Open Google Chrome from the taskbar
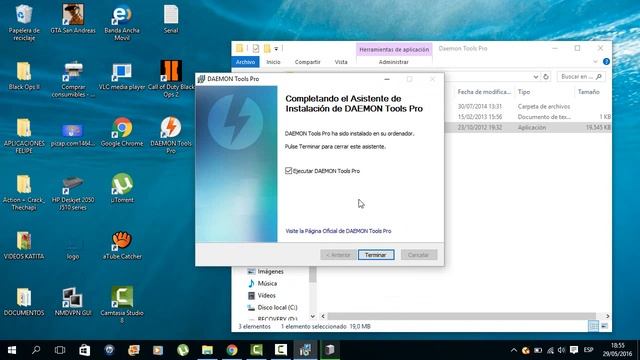 click(232, 350)
